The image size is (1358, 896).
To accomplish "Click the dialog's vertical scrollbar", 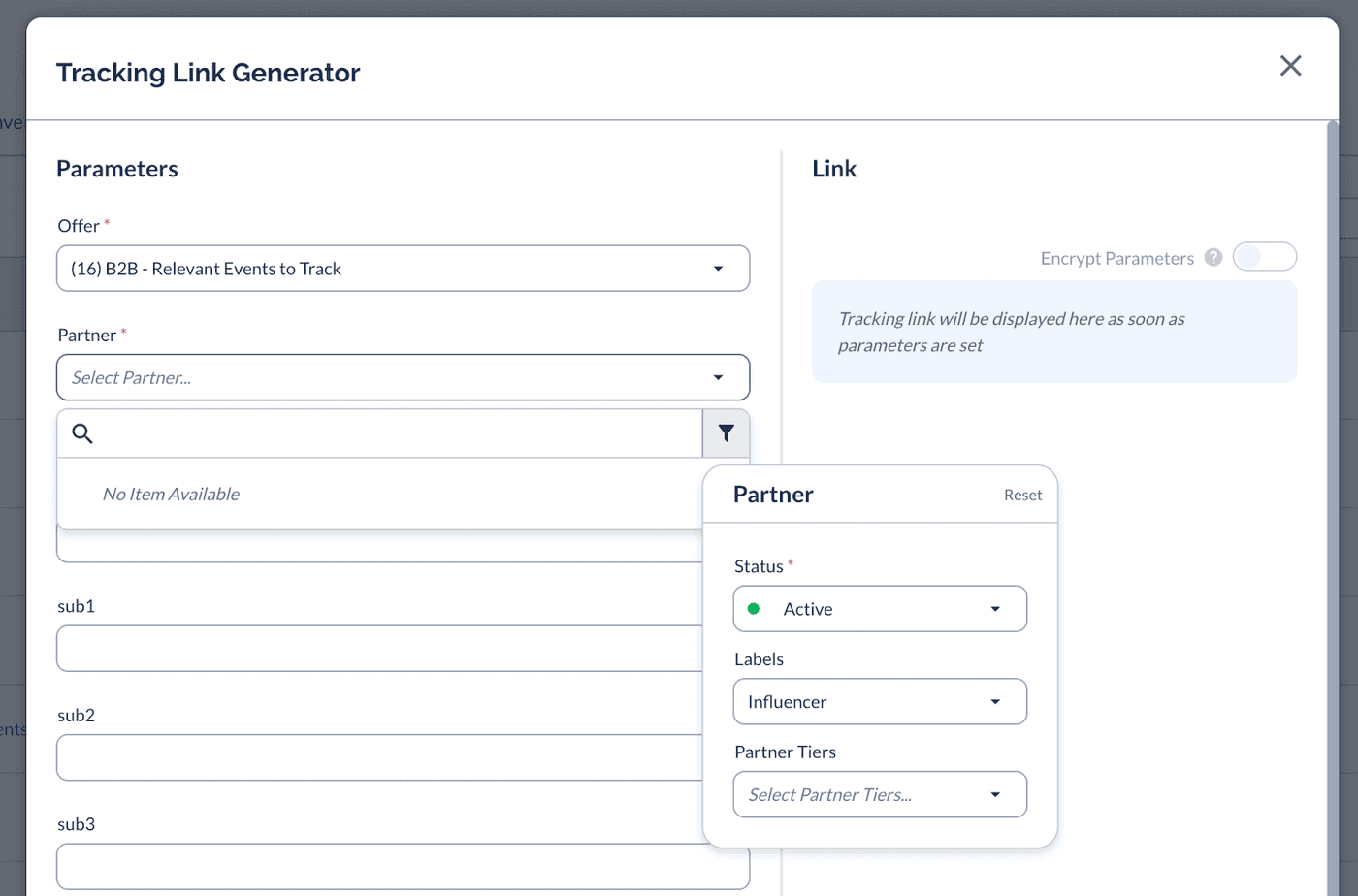I will coord(1332,485).
